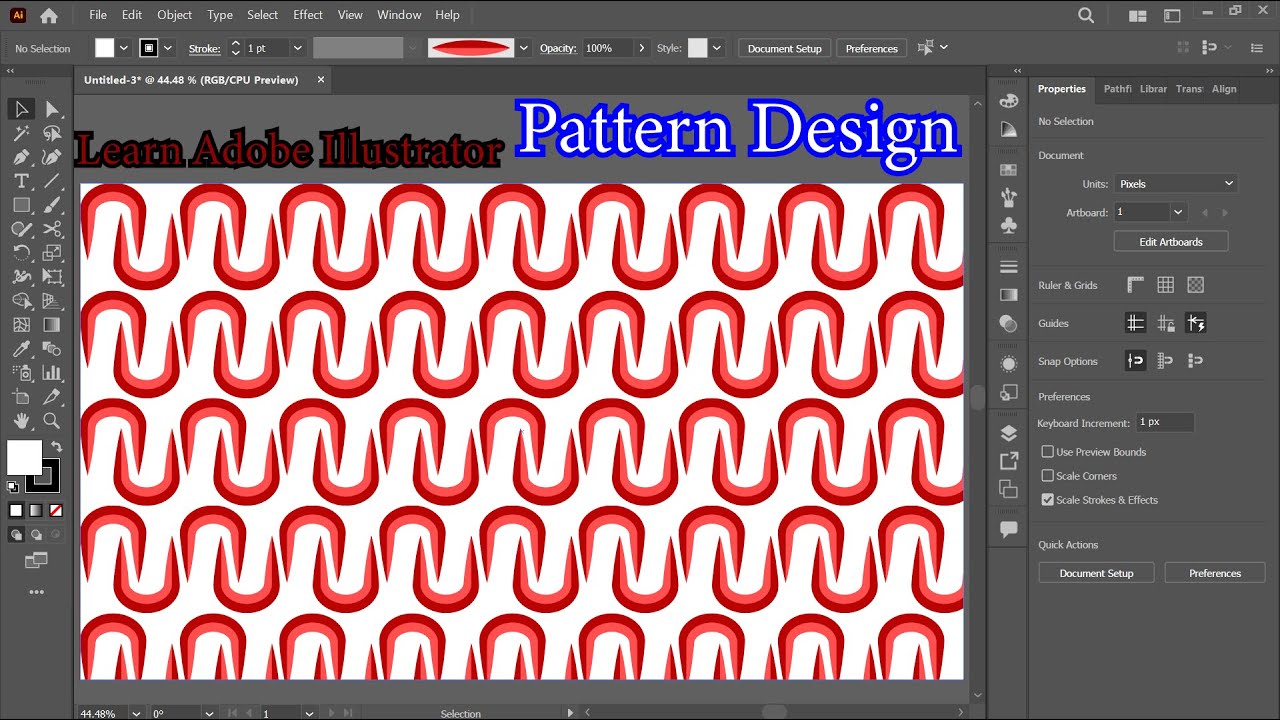This screenshot has height=720, width=1280.
Task: Open the File menu
Action: pyautogui.click(x=98, y=15)
